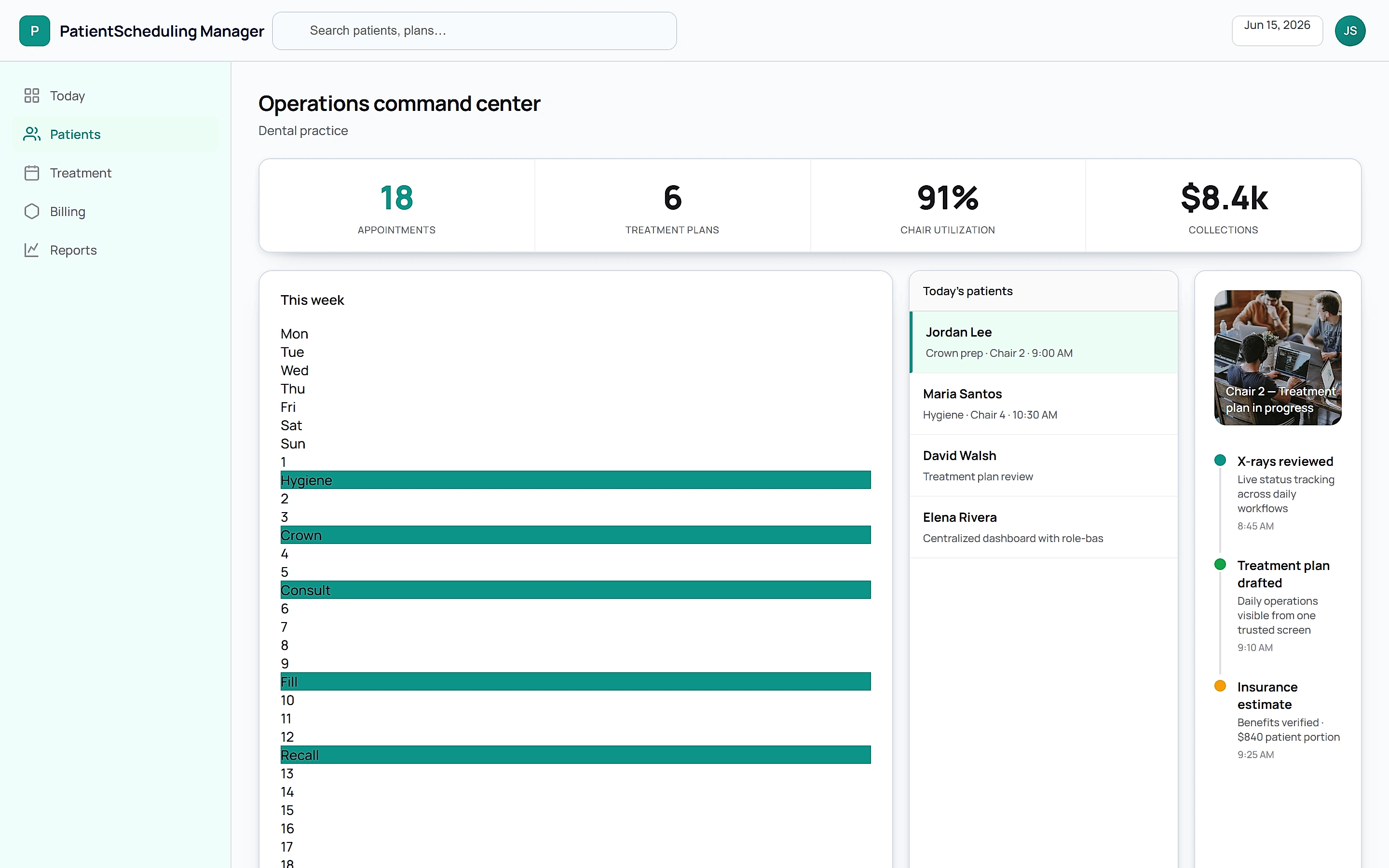This screenshot has height=868, width=1389.
Task: Click the Benefits verified $840 patient portion text
Action: pos(1289,730)
